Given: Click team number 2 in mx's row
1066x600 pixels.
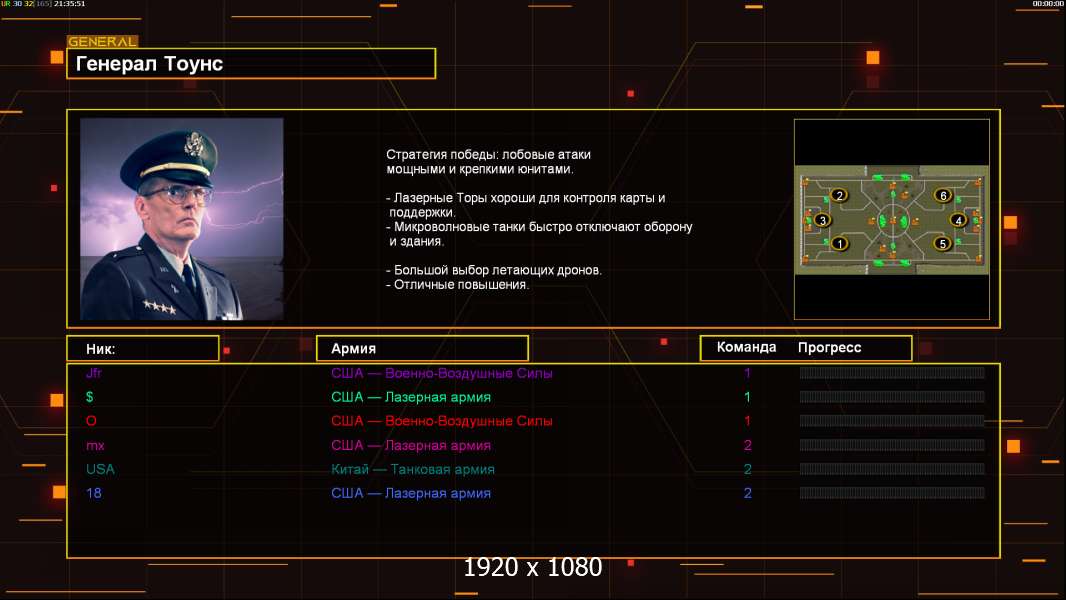Looking at the screenshot, I should click(747, 446).
